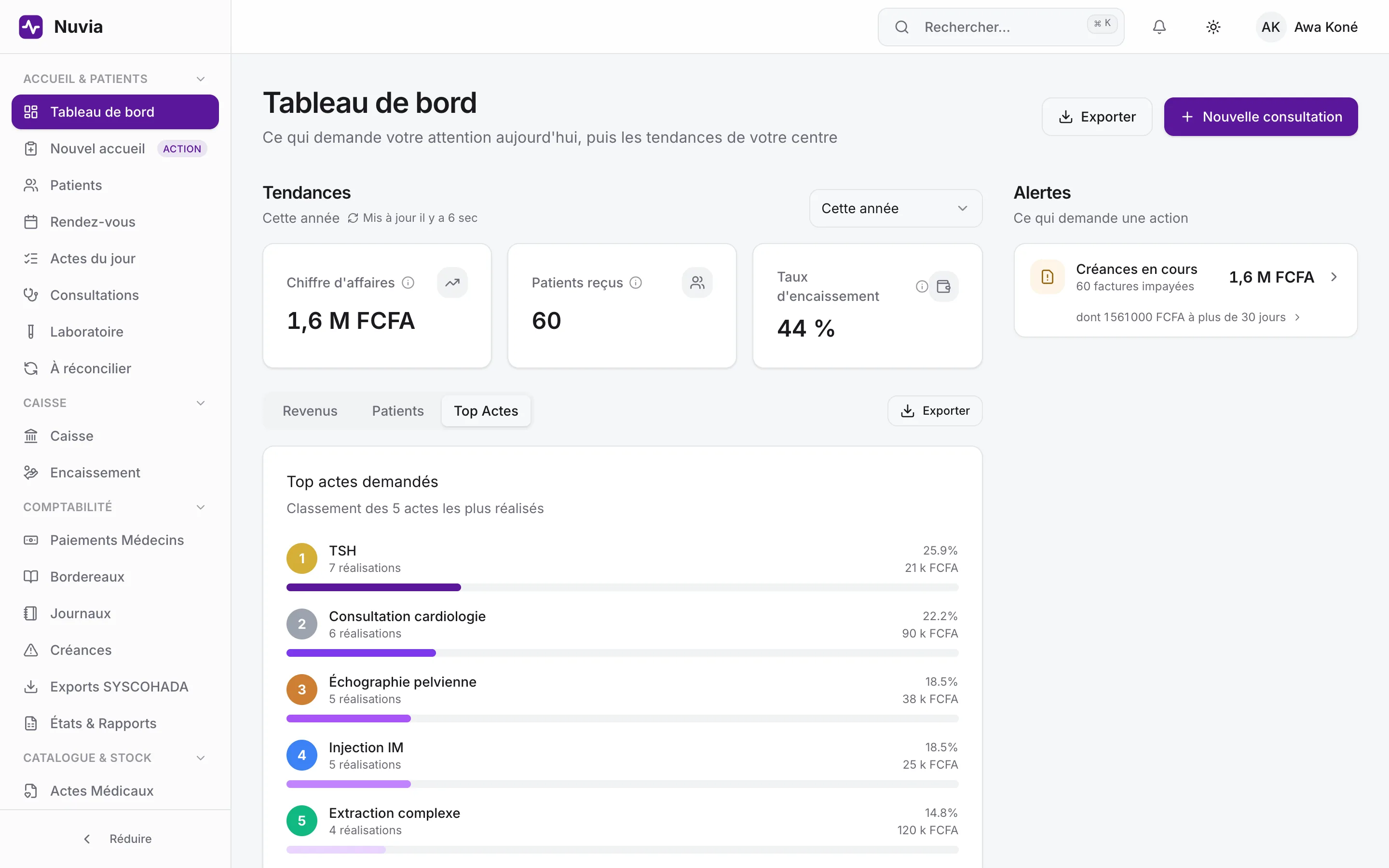Click the Actes du jour checklist icon
1389x868 pixels.
coord(31,258)
